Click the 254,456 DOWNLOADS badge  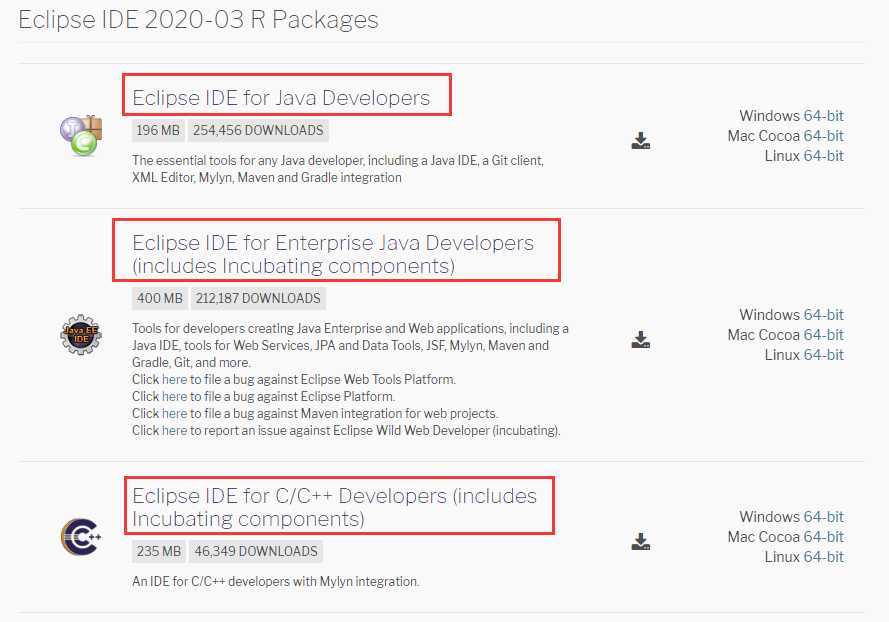point(258,130)
